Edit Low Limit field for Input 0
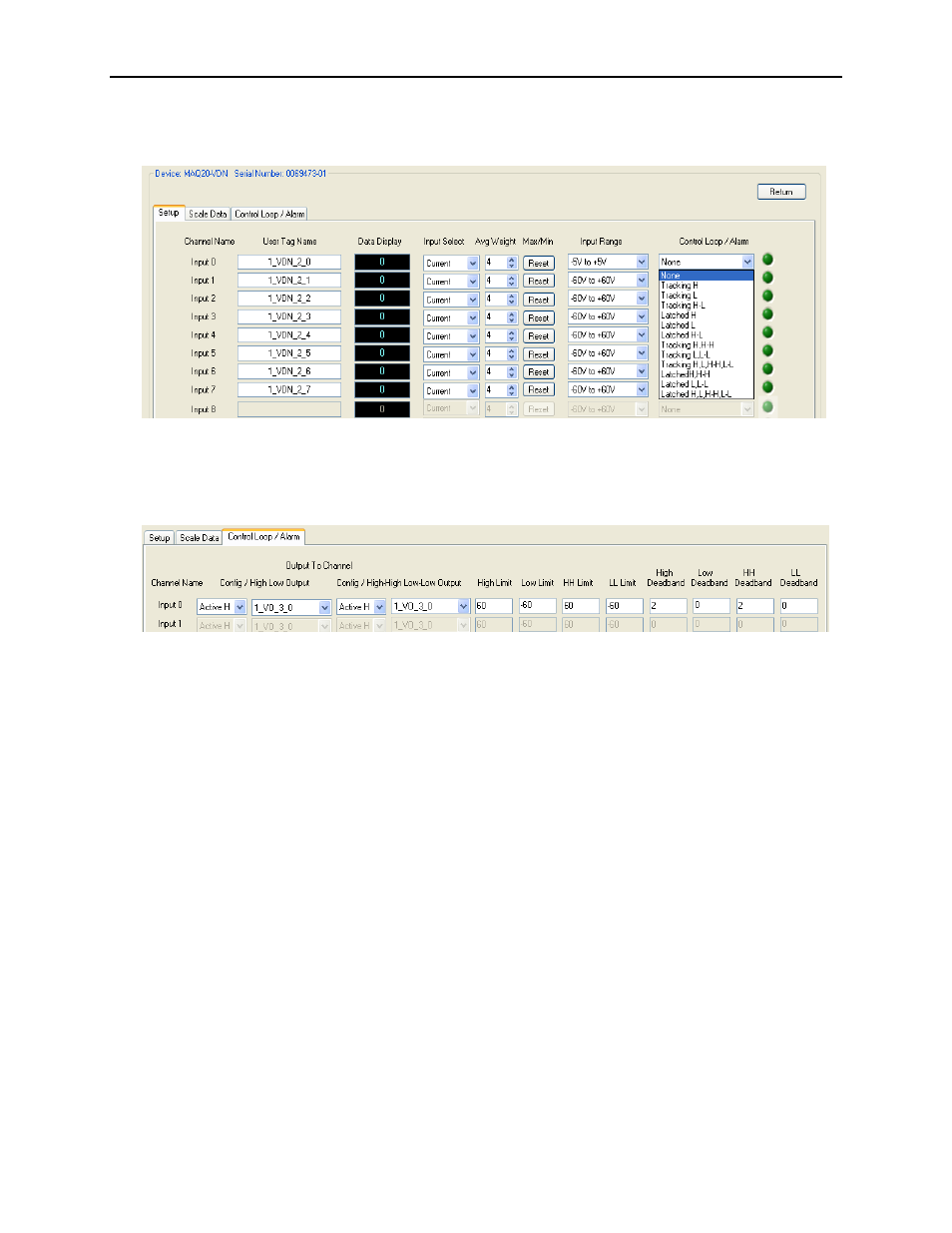952x1233 pixels. [537, 606]
